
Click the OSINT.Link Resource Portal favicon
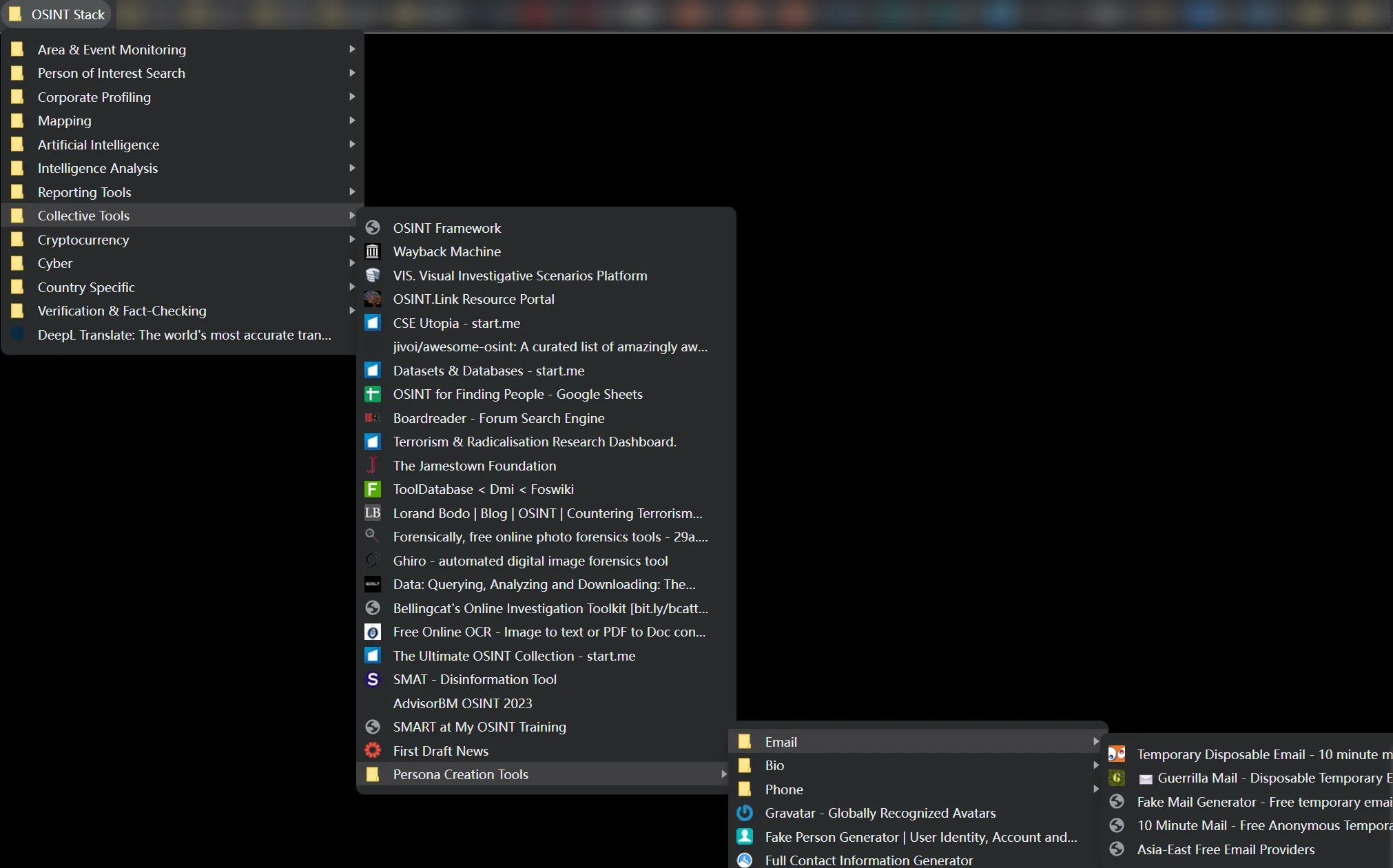[373, 299]
